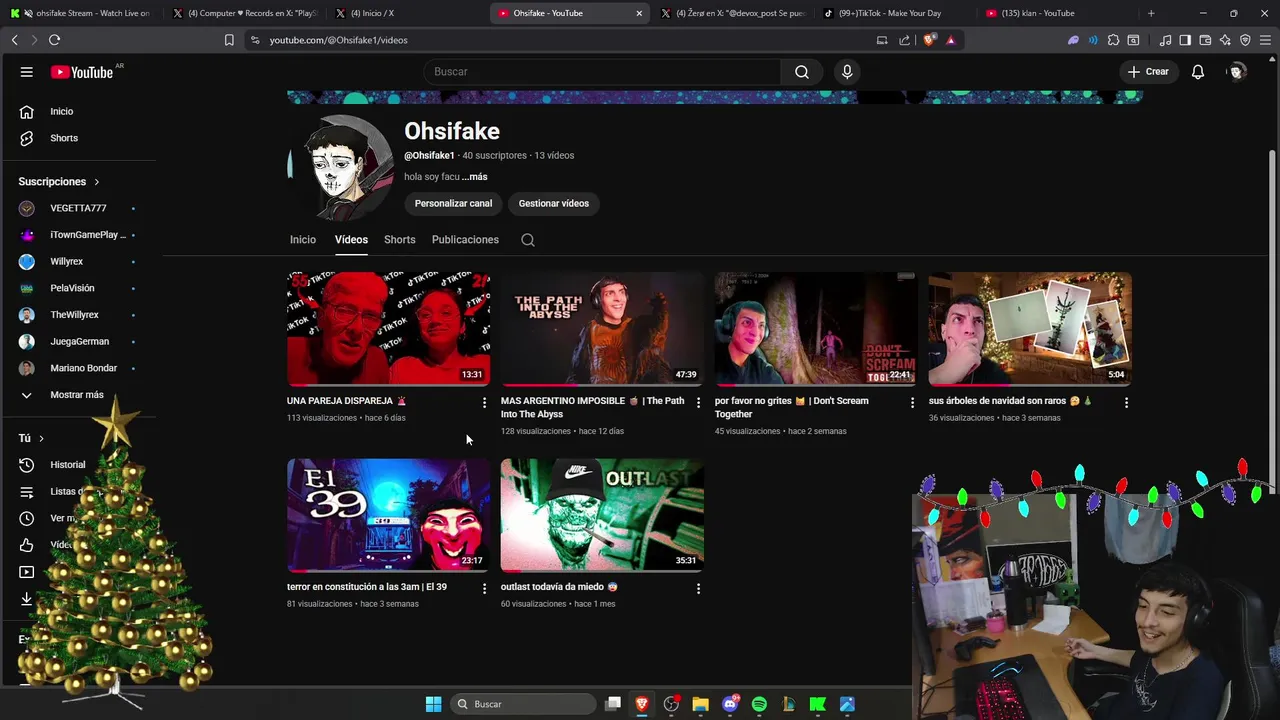Click share icon in address bar
This screenshot has height=720, width=1280.
coord(905,40)
